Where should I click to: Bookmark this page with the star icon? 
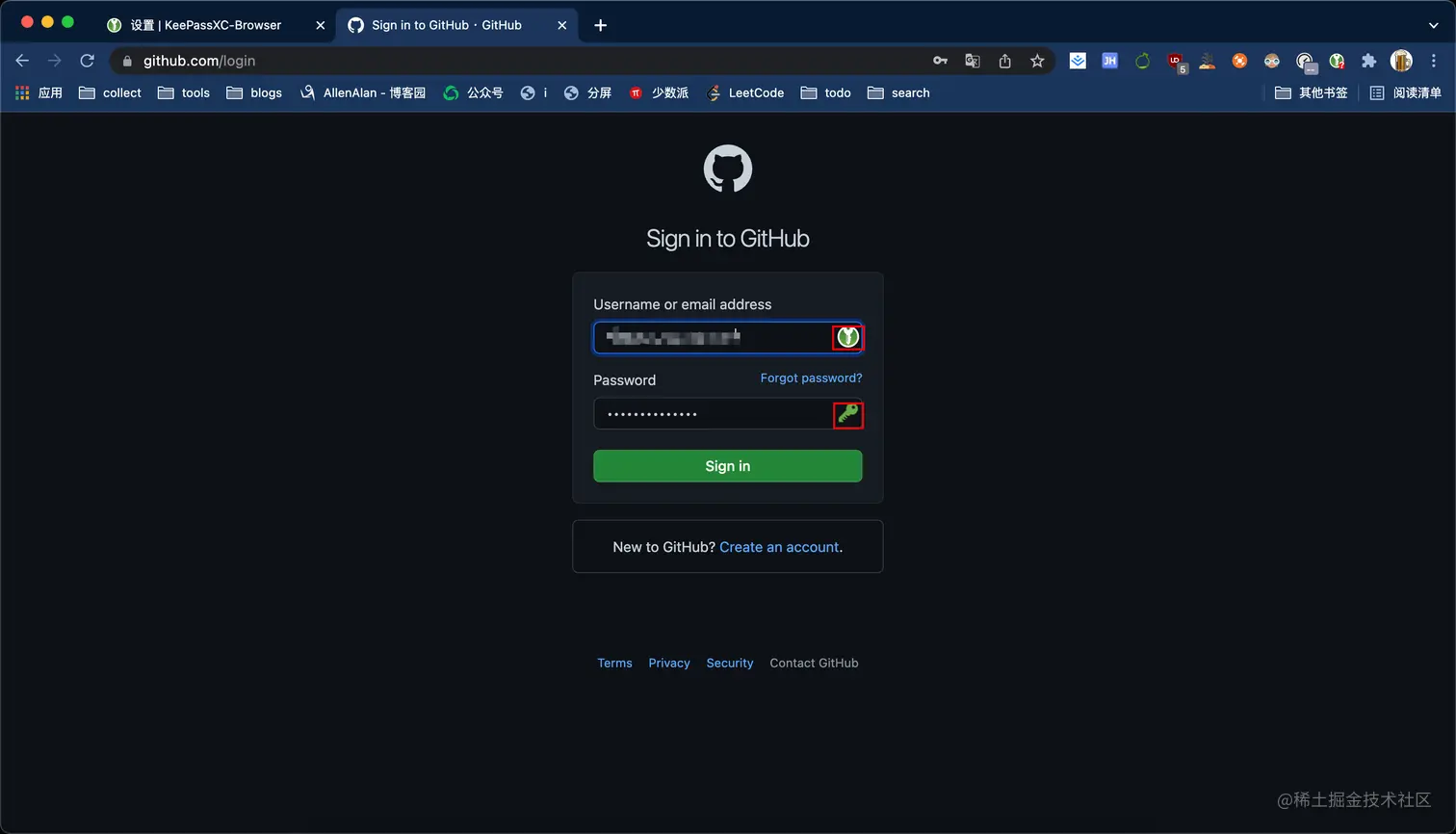click(1037, 61)
